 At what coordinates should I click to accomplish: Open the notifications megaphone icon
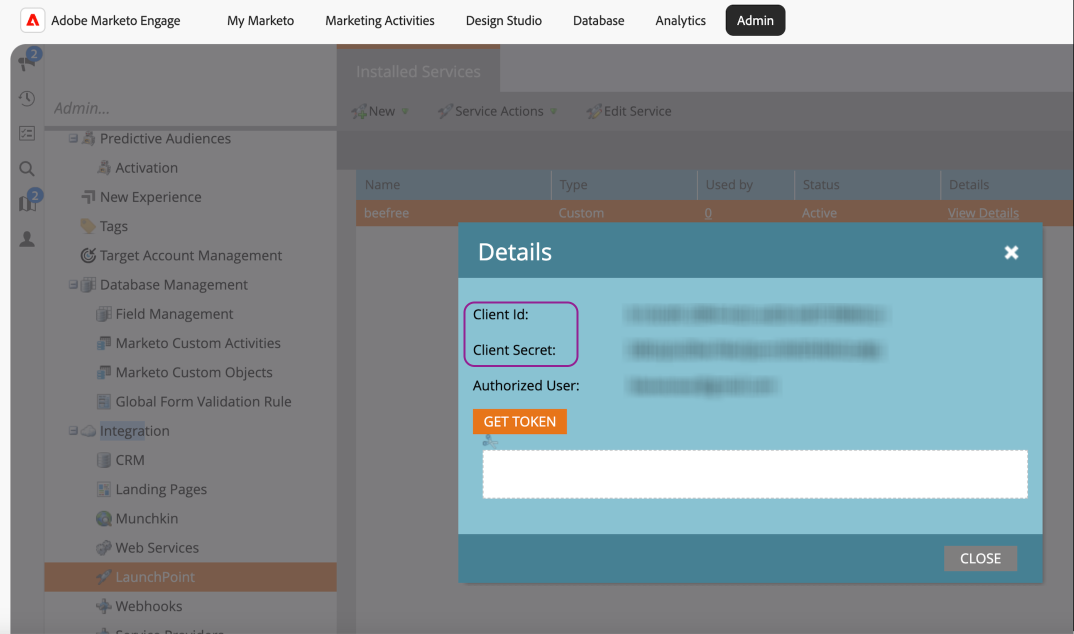(27, 63)
